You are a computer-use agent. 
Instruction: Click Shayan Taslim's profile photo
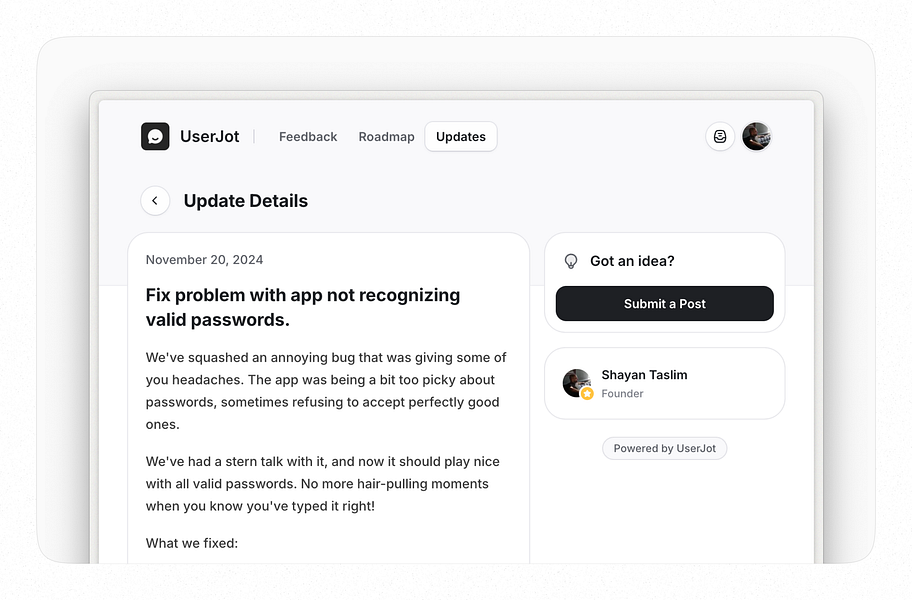tap(577, 383)
